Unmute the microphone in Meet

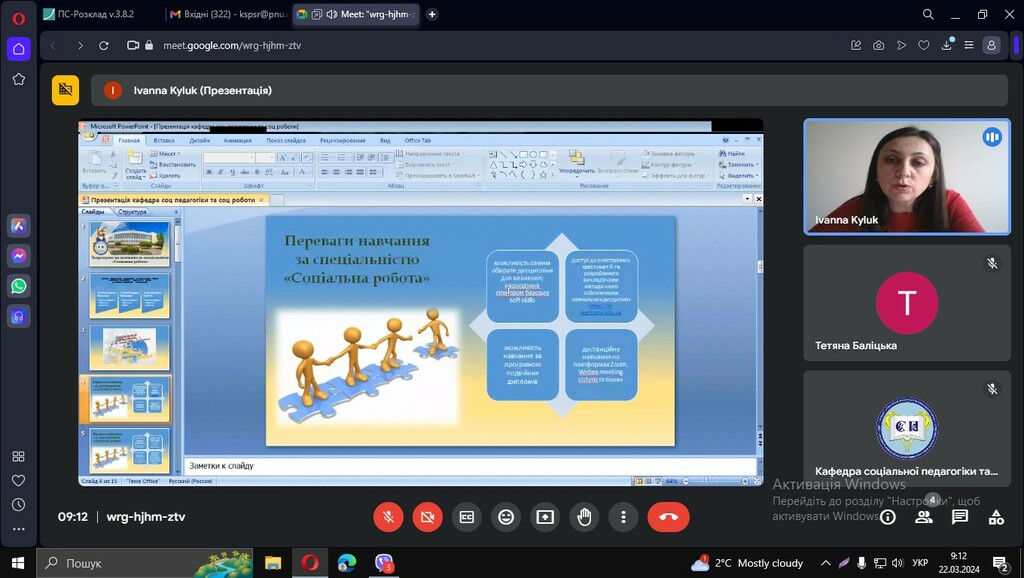pyautogui.click(x=388, y=517)
